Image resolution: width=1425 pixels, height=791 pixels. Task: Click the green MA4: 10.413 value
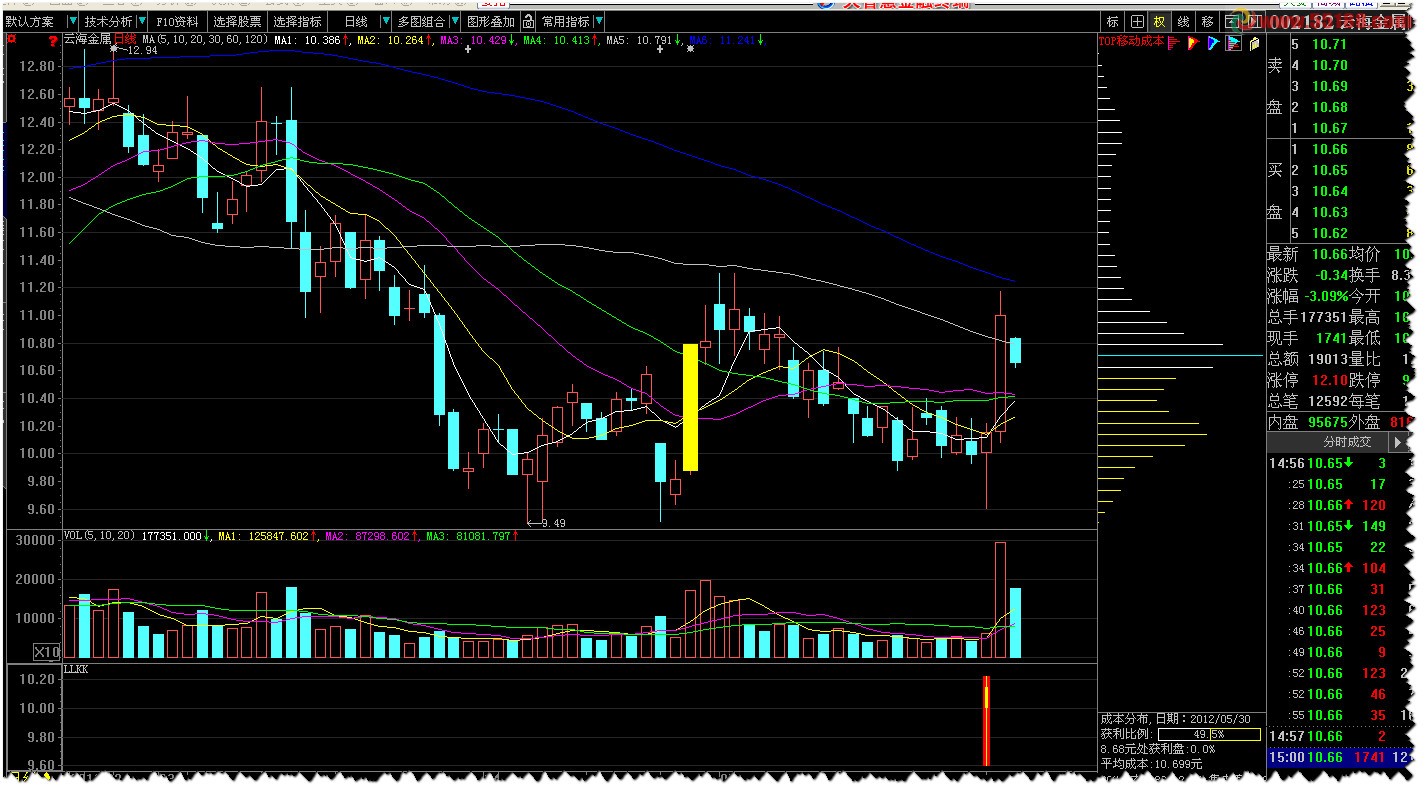pos(558,39)
